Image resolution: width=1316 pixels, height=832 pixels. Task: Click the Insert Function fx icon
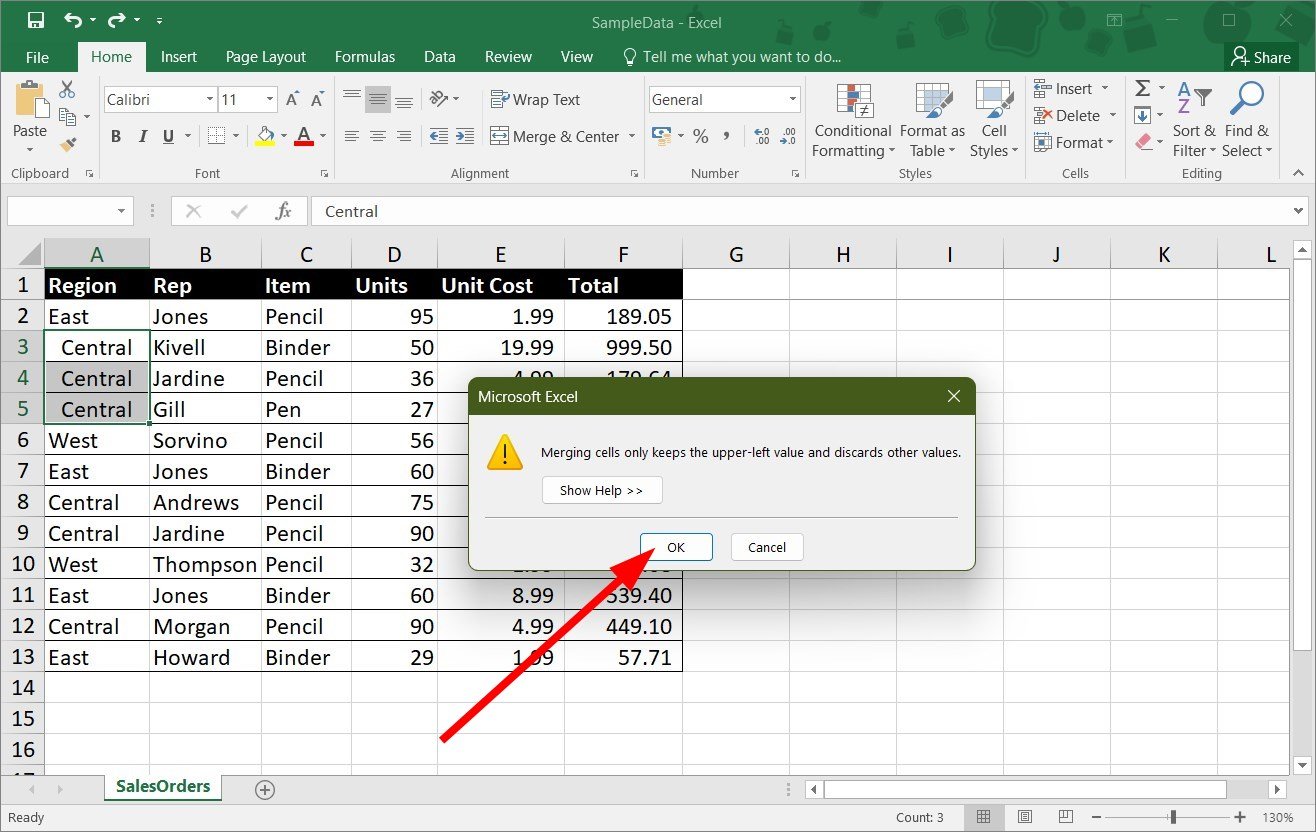(x=284, y=211)
